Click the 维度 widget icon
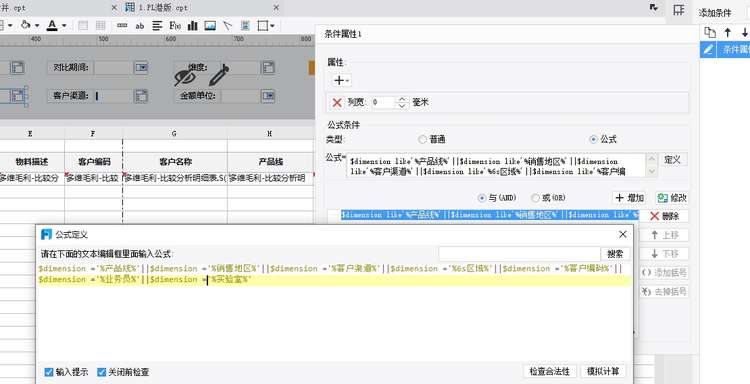 pos(268,67)
